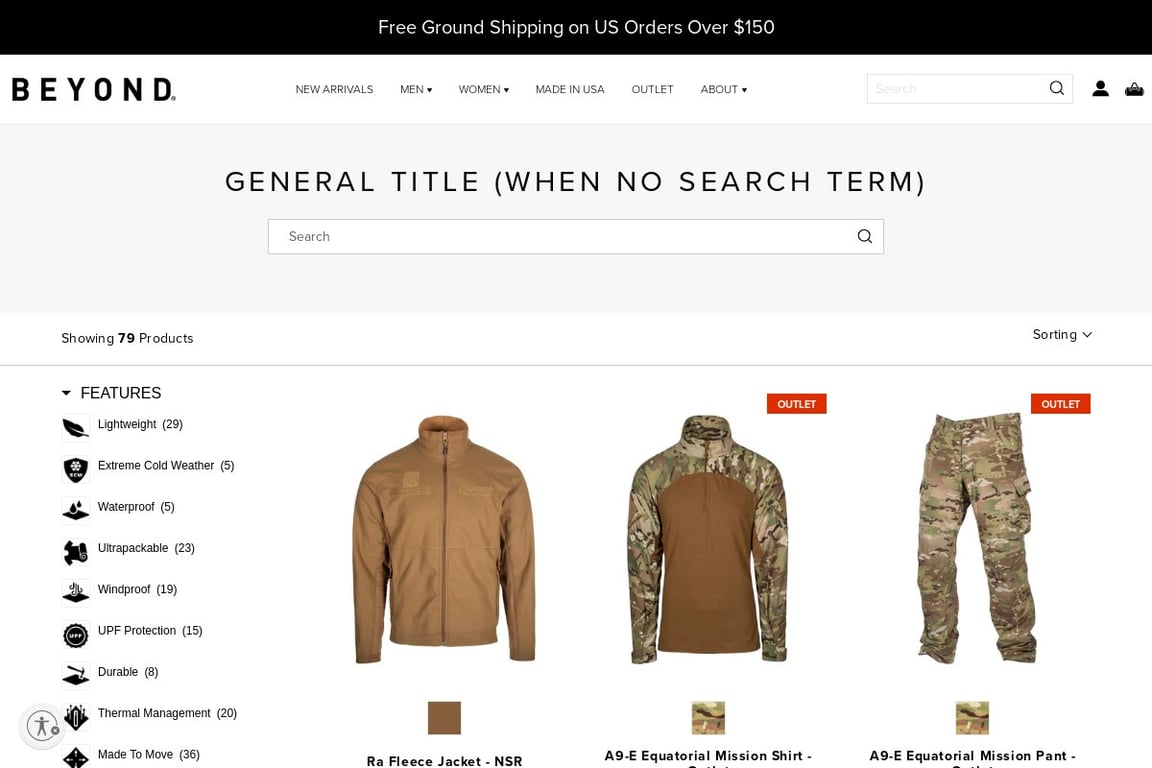Viewport: 1152px width, 768px height.
Task: Open the Ra Fleece Jacket product image
Action: (x=444, y=539)
